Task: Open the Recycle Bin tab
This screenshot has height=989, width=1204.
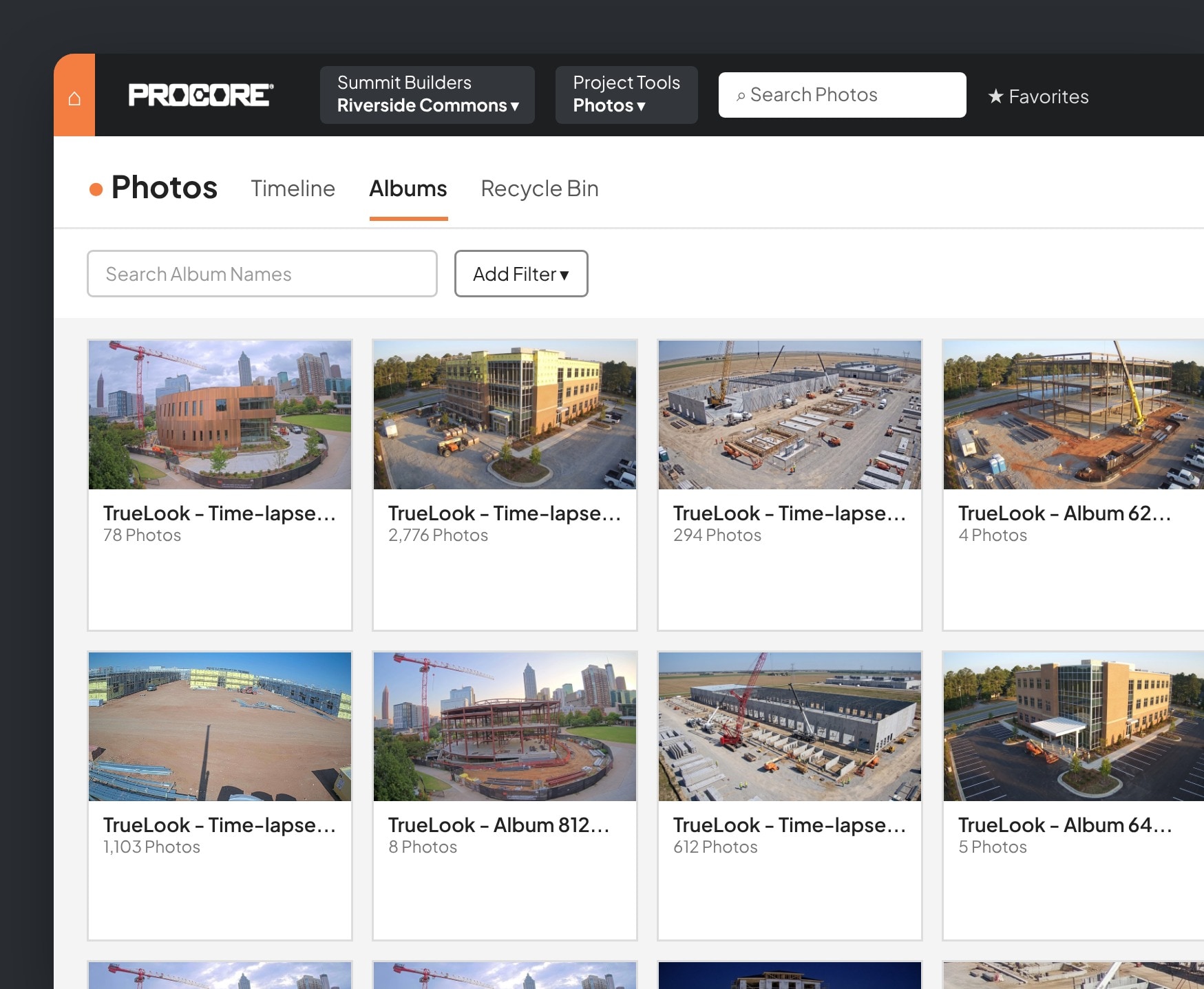Action: (540, 189)
